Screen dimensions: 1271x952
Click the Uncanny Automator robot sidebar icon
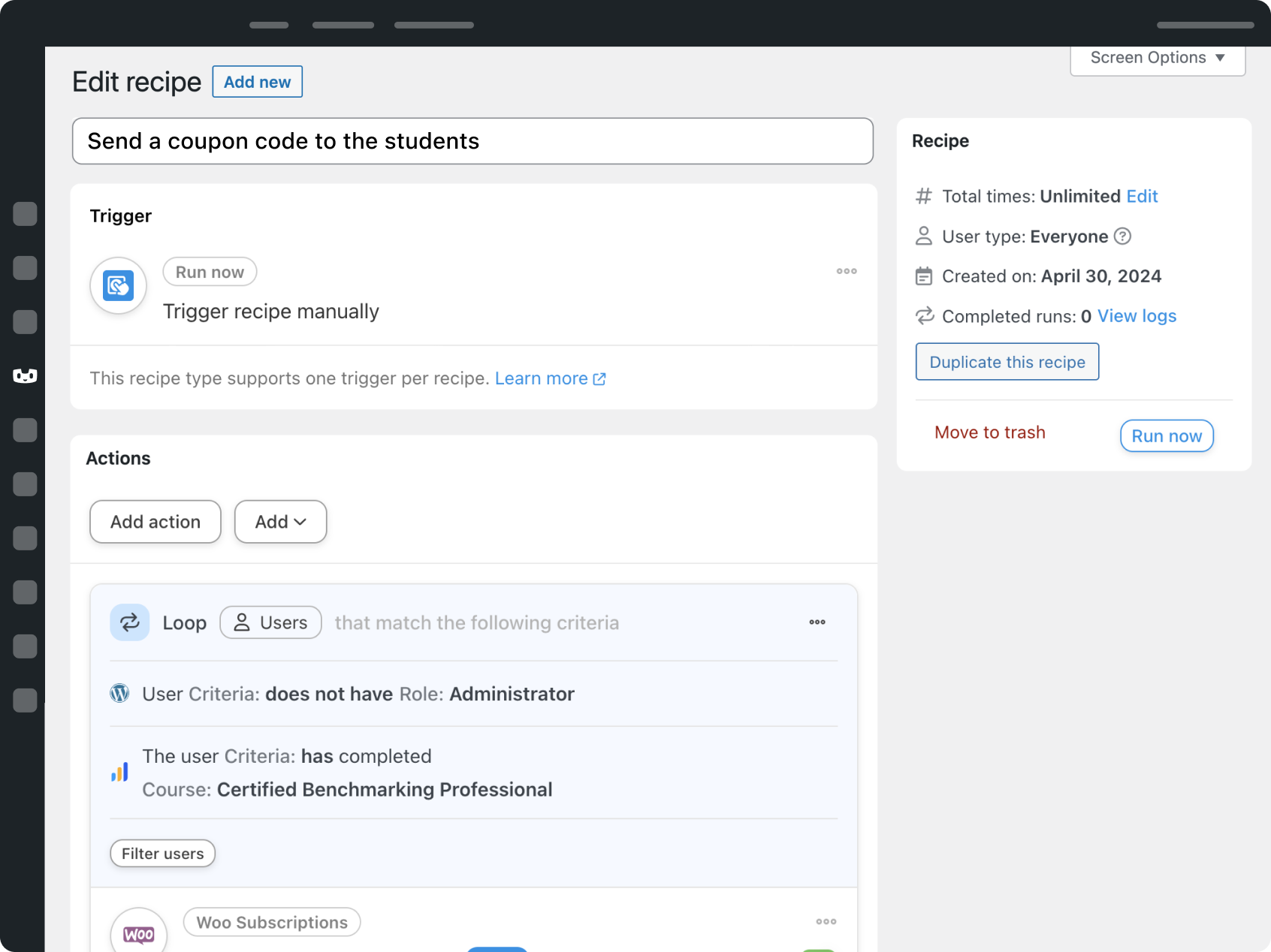click(x=25, y=375)
